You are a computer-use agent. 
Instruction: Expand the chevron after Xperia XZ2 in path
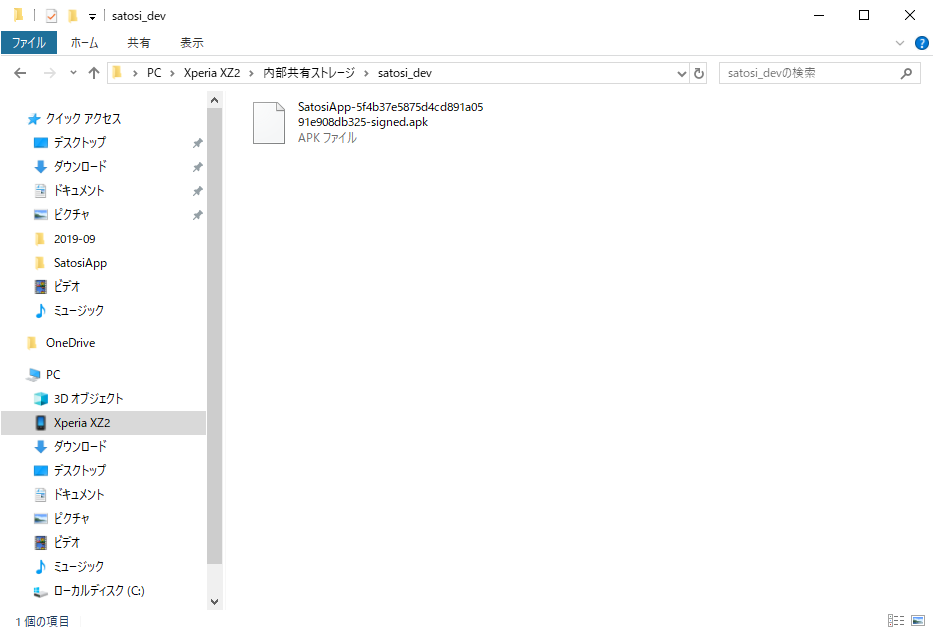pyautogui.click(x=251, y=73)
